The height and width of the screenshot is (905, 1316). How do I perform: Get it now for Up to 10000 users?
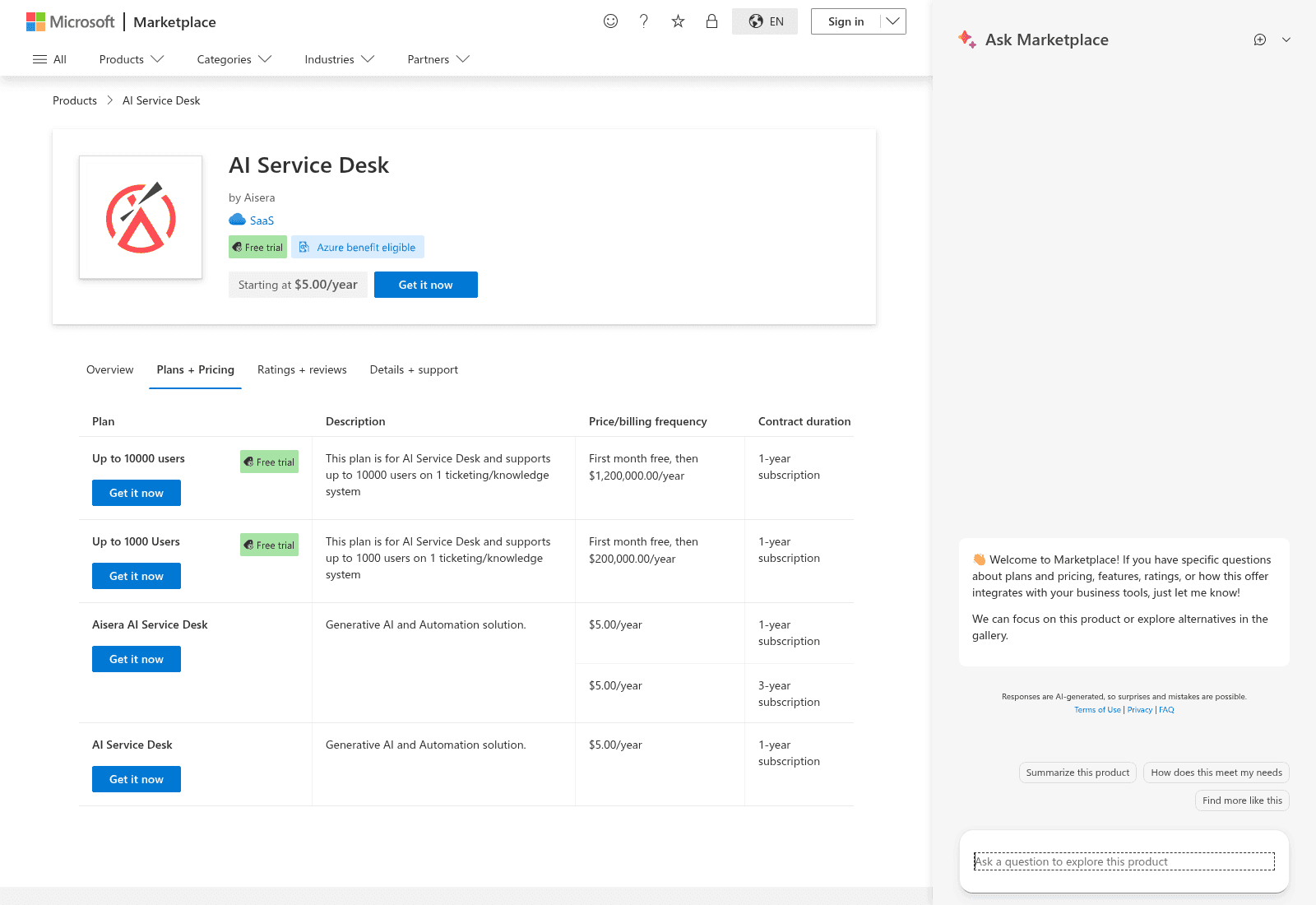(x=137, y=493)
